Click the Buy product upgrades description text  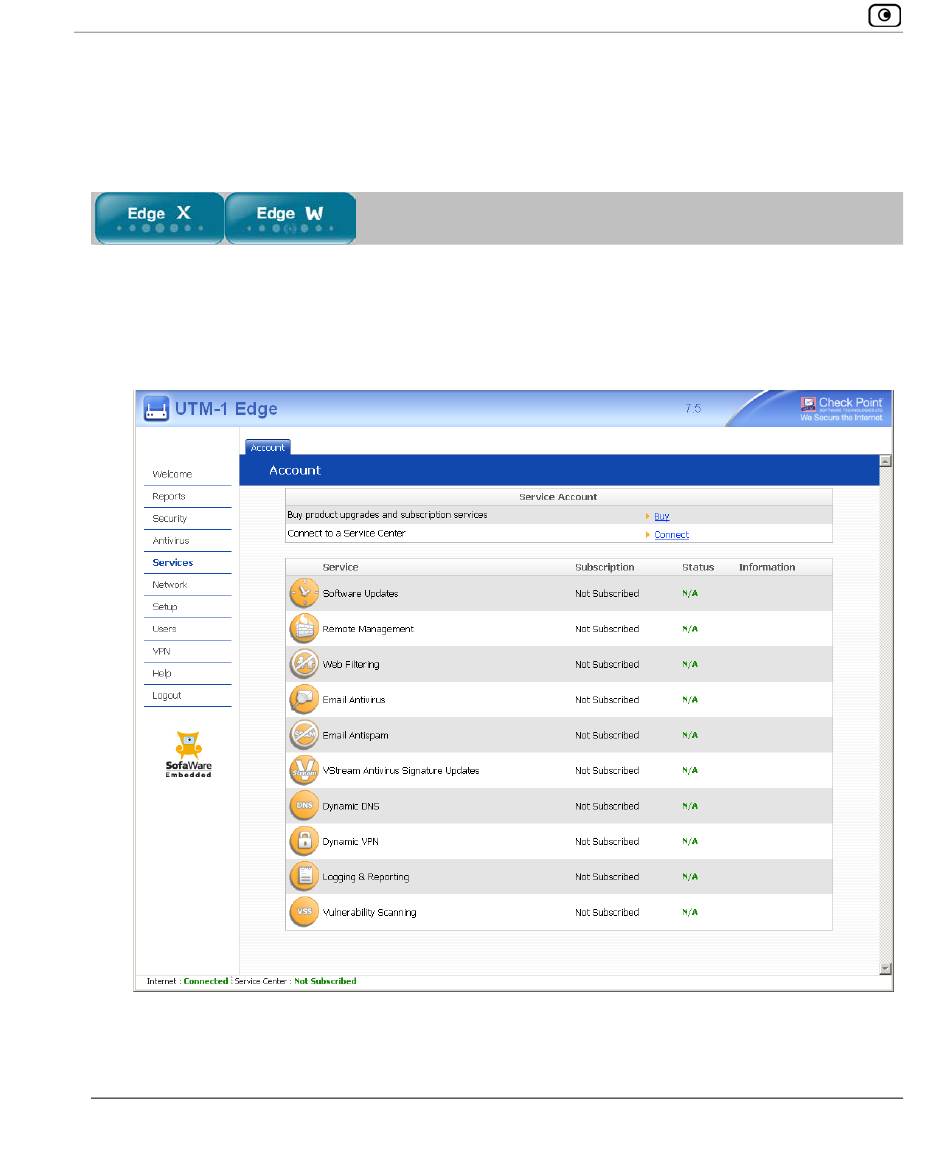point(387,514)
